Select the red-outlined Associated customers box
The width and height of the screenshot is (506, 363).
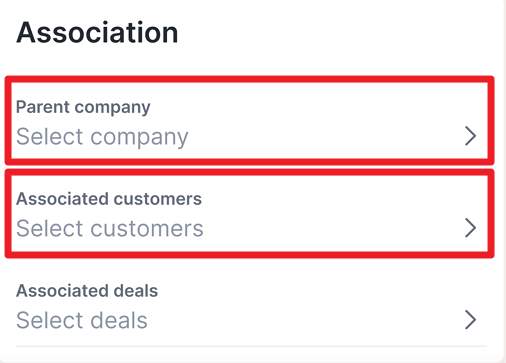pyautogui.click(x=249, y=213)
